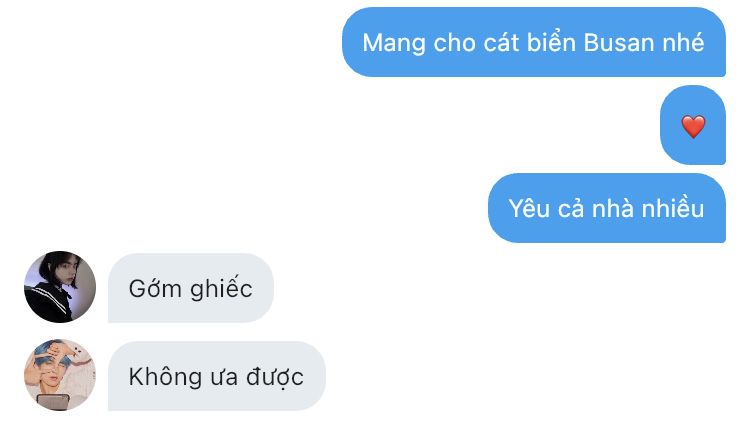Click the word 'Gớm' in the gray bubble
The image size is (750, 434).
[x=155, y=289]
